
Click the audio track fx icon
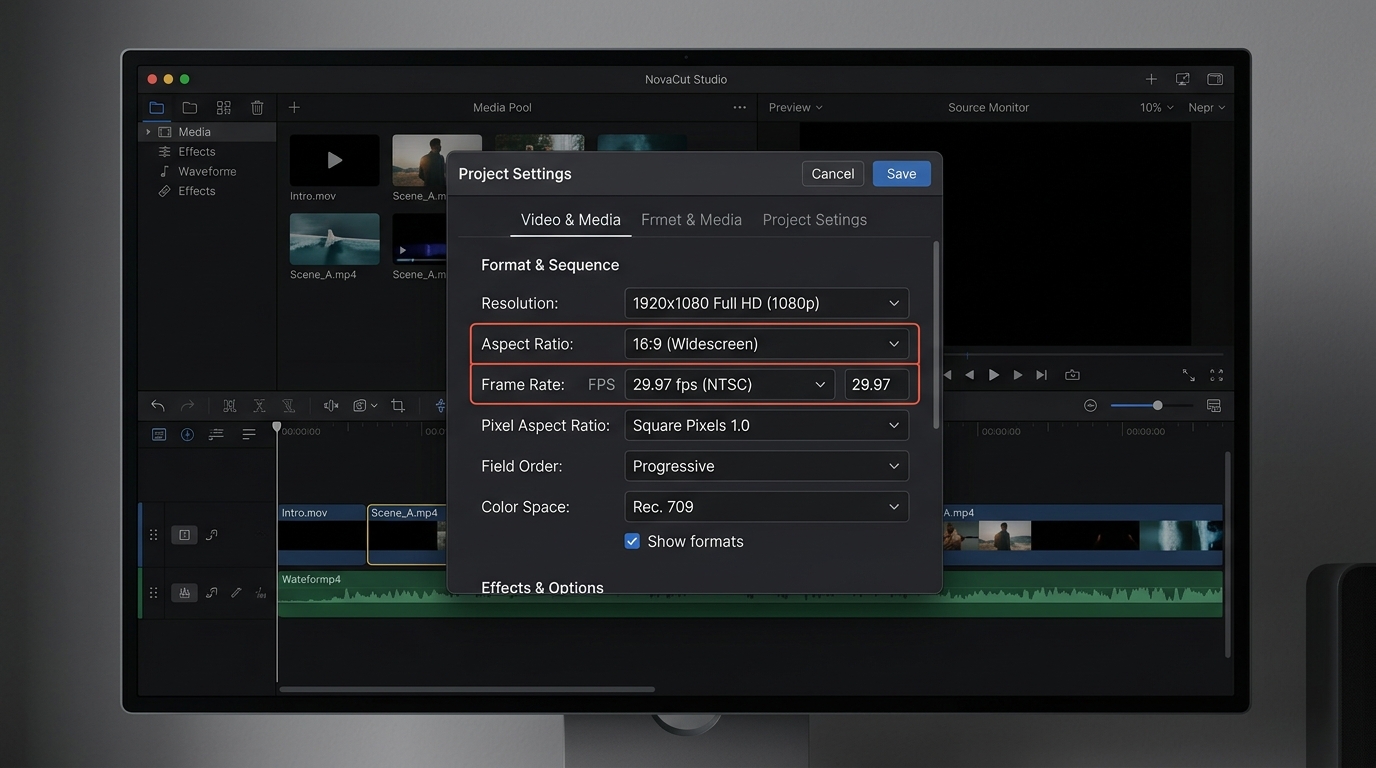[260, 593]
